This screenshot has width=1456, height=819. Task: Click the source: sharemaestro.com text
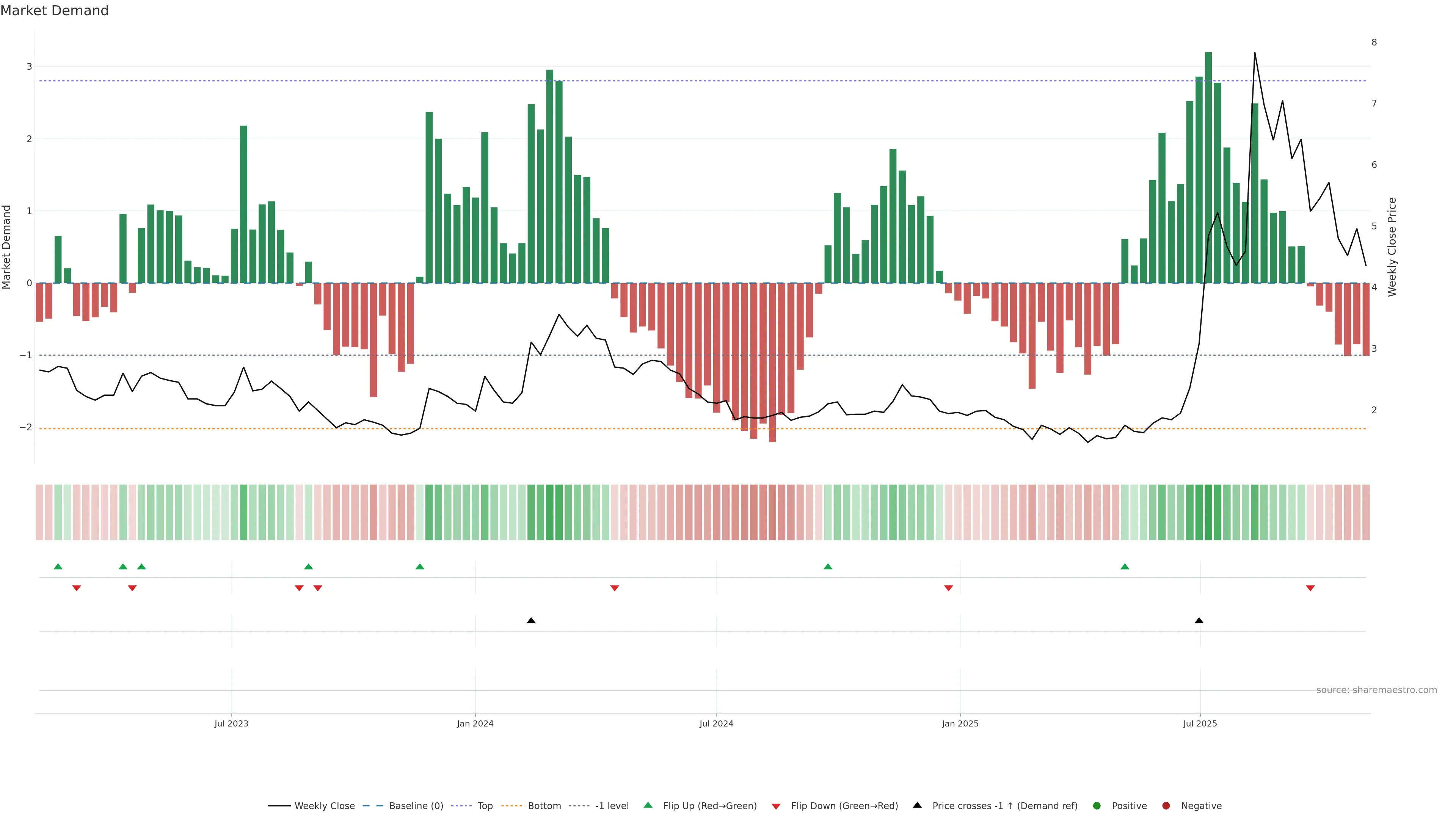tap(1376, 690)
